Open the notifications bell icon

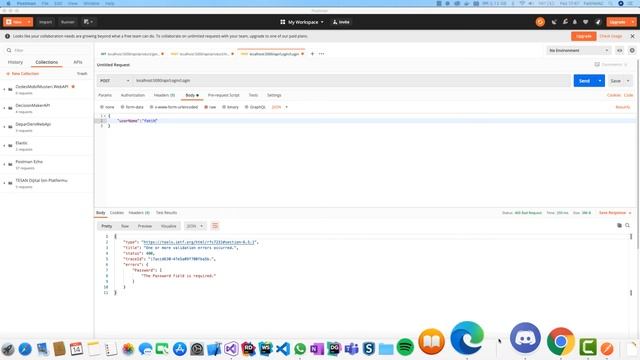click(575, 22)
